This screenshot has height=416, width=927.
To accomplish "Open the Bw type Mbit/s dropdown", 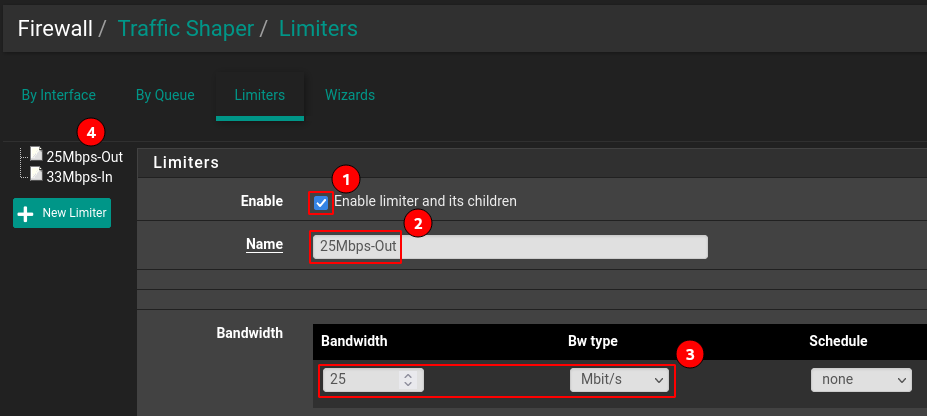I will 619,380.
